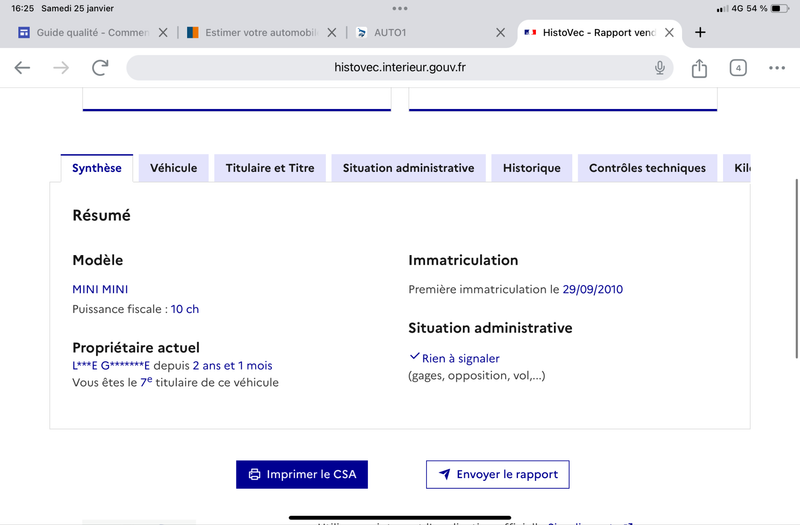Click owner name L***E G*******E
Screen dimensions: 800x525
coord(111,366)
